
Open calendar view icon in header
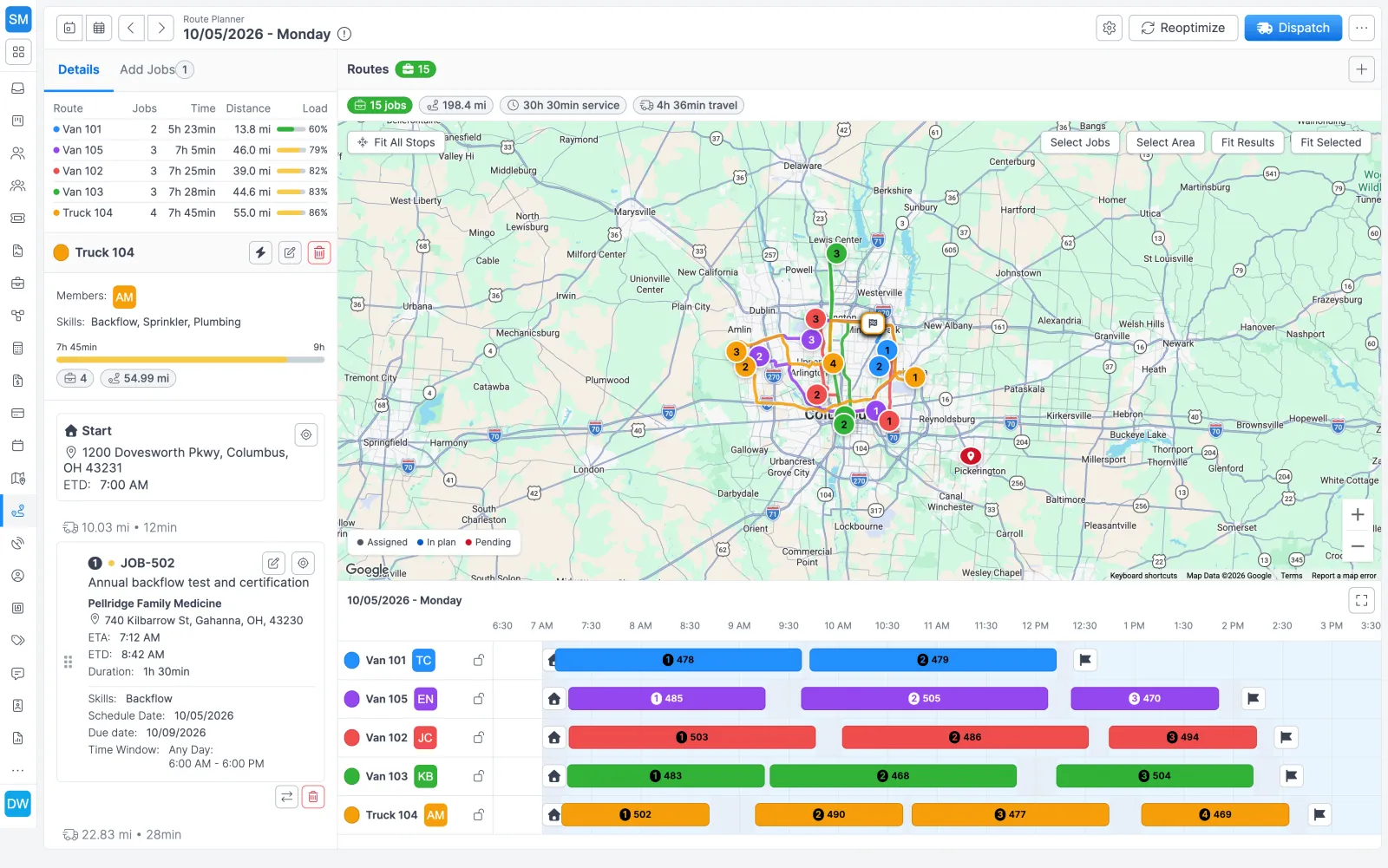[x=99, y=28]
